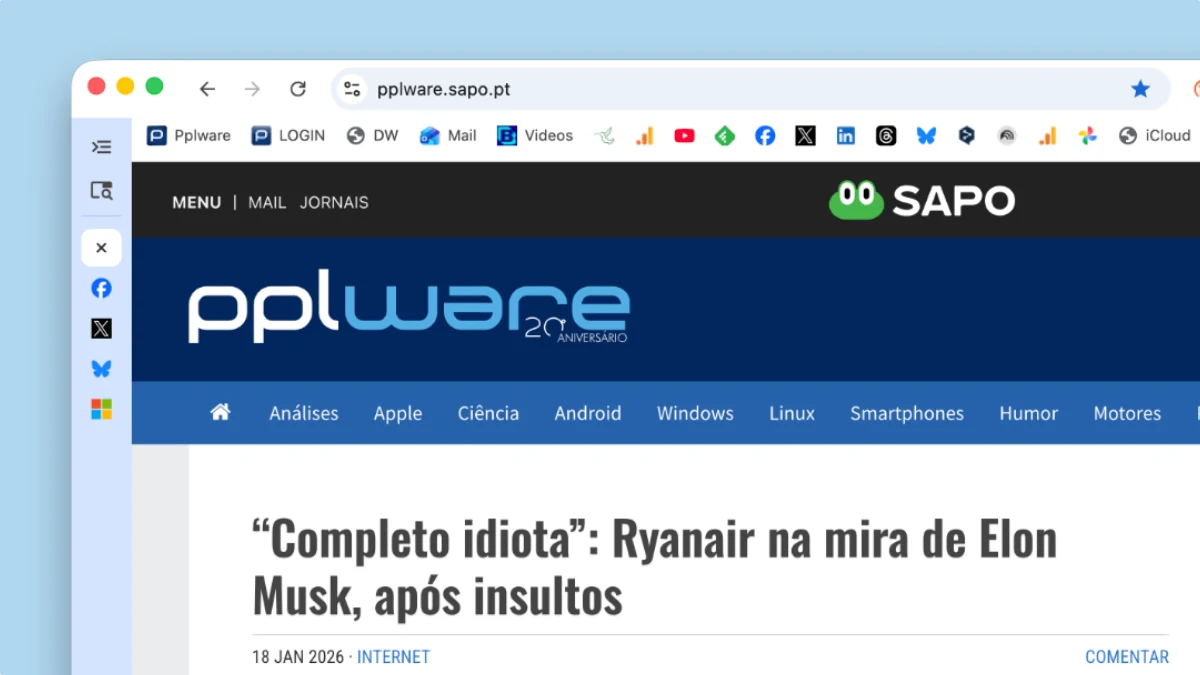
Task: Open the Google Photos pinwheel bookmark
Action: click(1088, 136)
